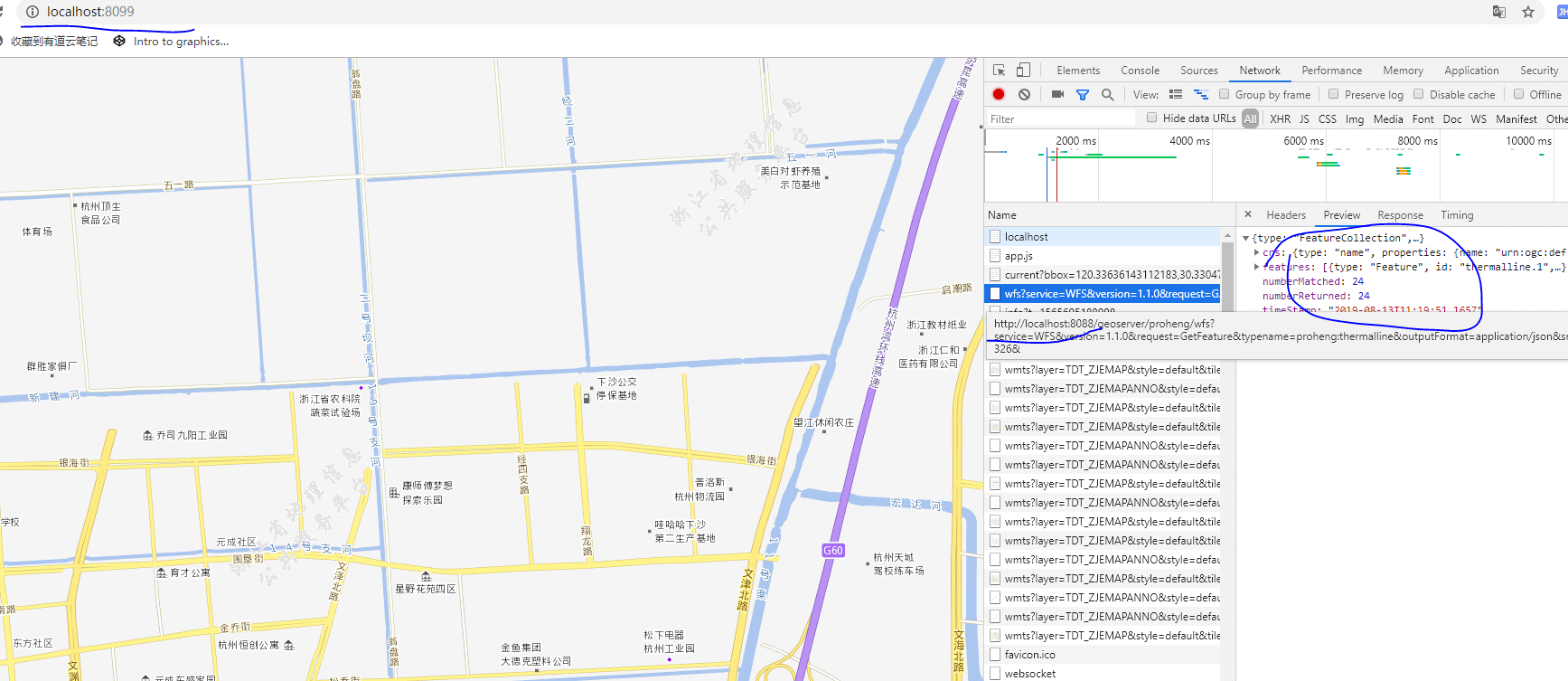Collapse the FeatureCollection root object
The width and height of the screenshot is (1568, 681).
tap(1246, 238)
